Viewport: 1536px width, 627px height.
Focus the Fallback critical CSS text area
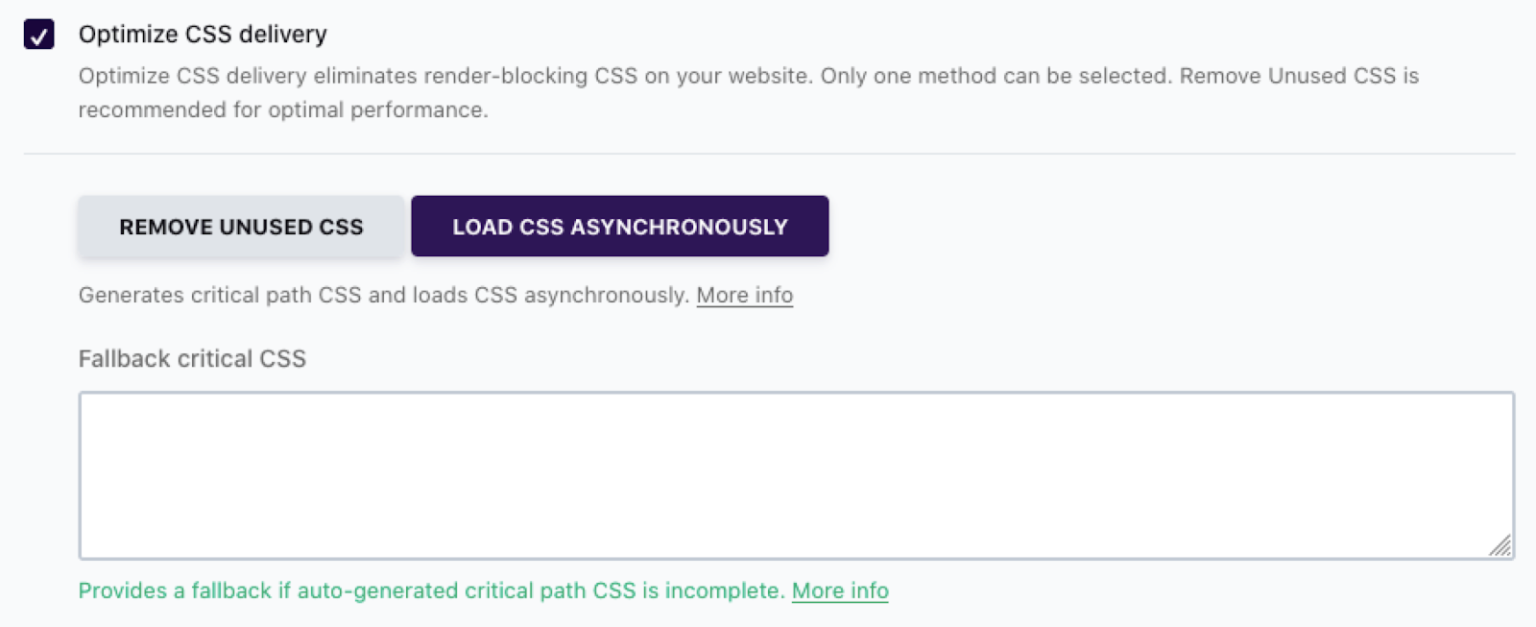pos(795,475)
